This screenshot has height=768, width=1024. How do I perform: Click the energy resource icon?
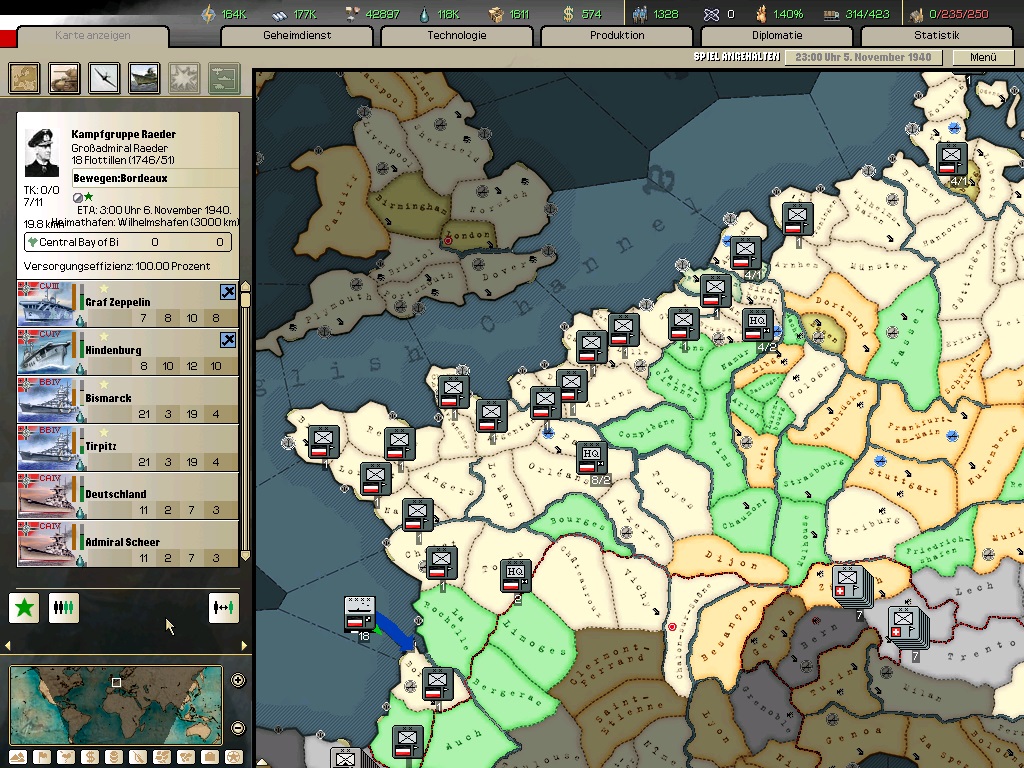tap(209, 14)
